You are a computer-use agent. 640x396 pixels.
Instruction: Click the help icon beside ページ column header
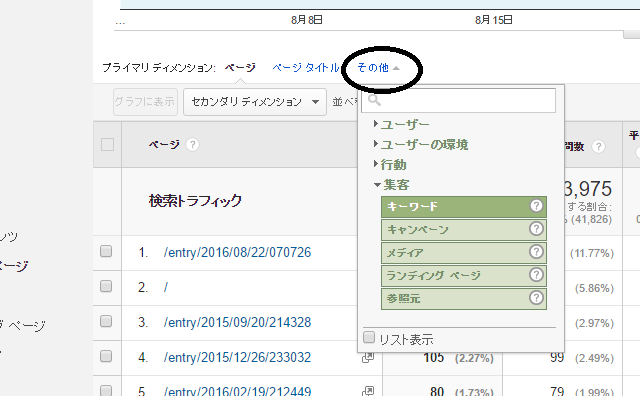[192, 145]
